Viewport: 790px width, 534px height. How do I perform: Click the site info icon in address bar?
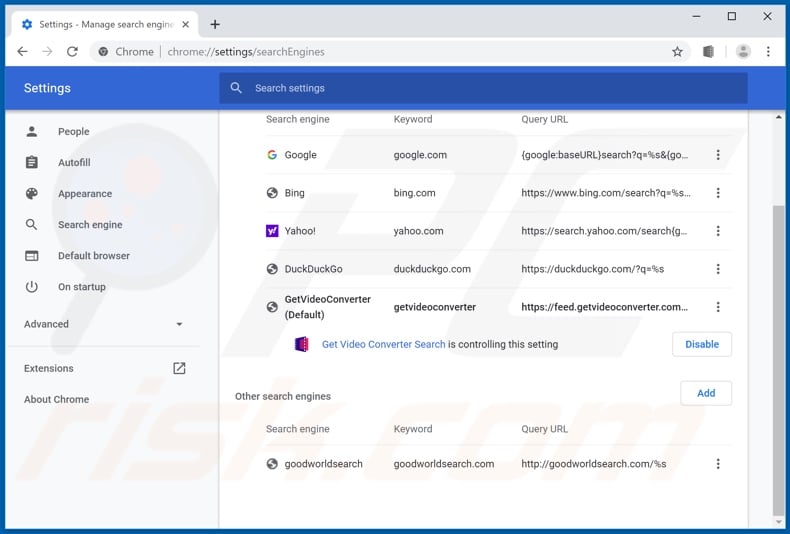[103, 51]
